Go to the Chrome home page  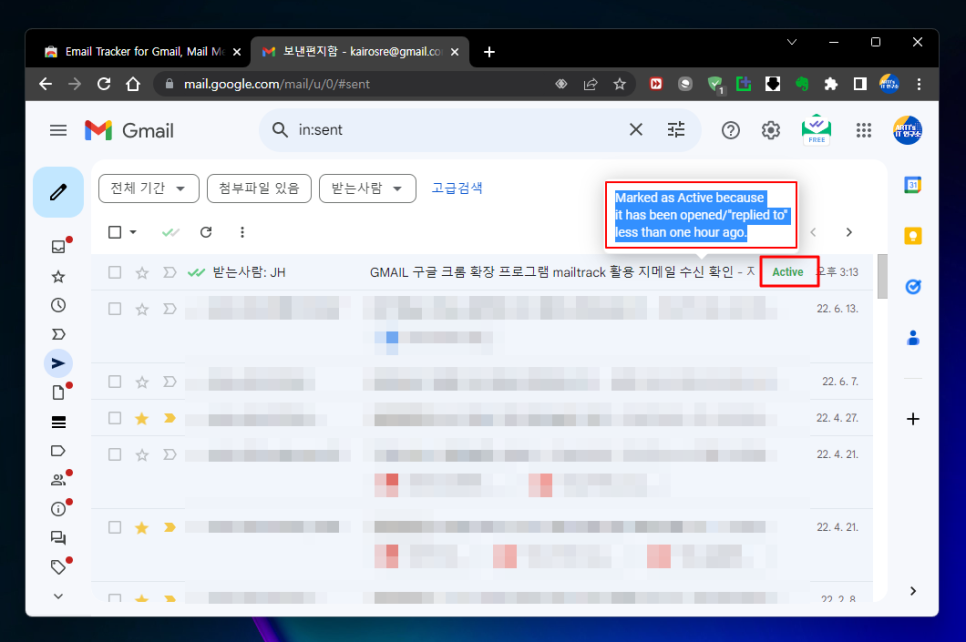point(133,84)
